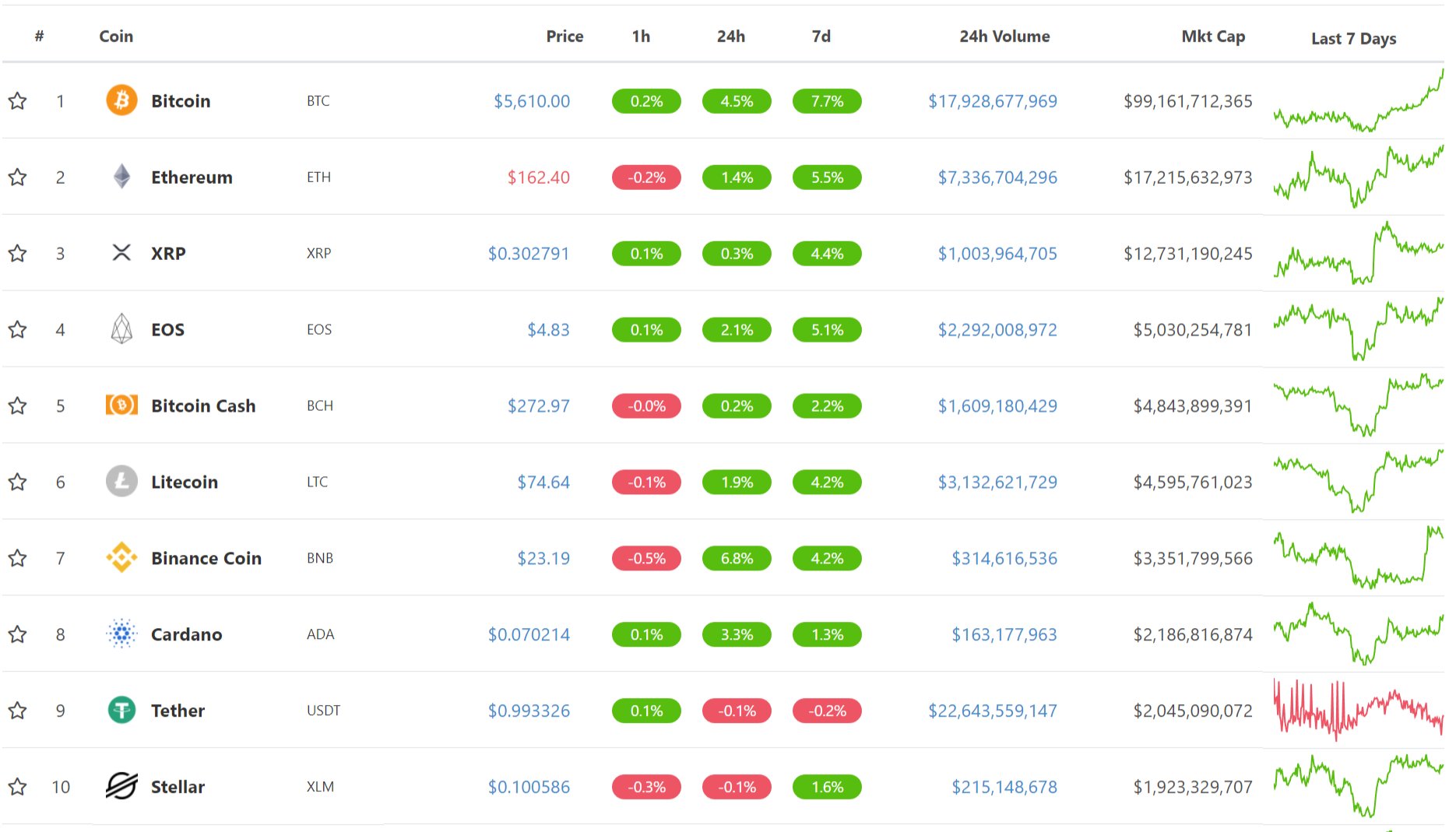Screen dimensions: 1456x832
Task: Click the Stellar logo icon
Action: pyautogui.click(x=121, y=787)
